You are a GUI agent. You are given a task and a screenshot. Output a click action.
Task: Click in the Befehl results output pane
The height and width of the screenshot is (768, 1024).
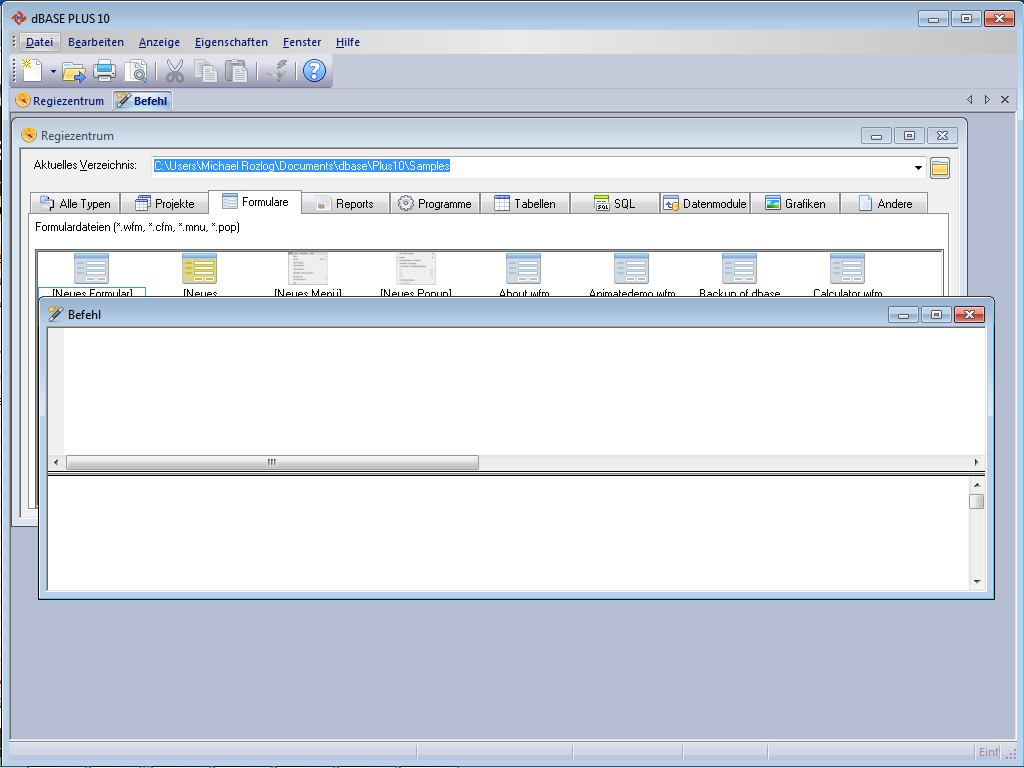(508, 534)
